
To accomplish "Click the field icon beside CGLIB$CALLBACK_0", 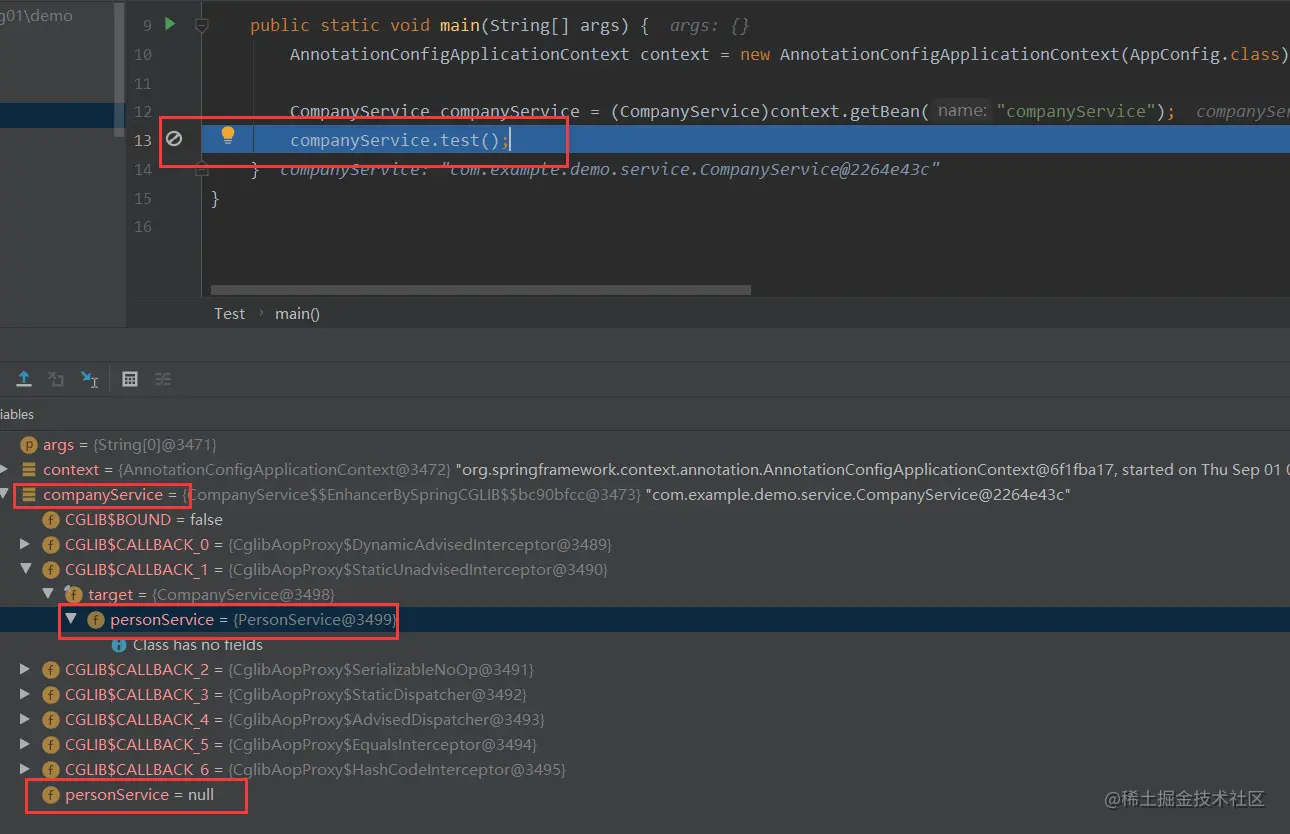I will click(x=51, y=545).
